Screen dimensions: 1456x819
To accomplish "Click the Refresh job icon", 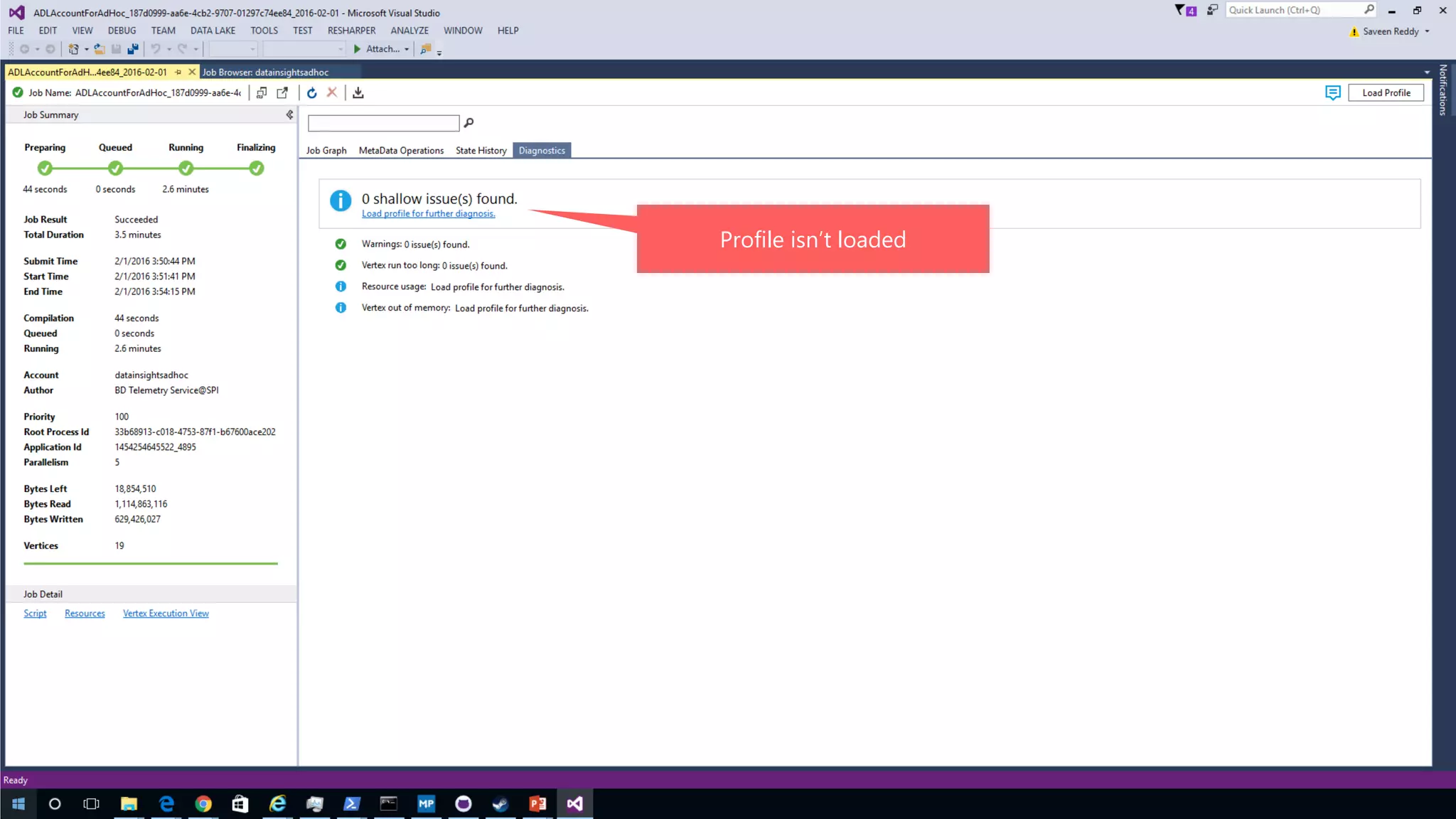I will tap(311, 92).
